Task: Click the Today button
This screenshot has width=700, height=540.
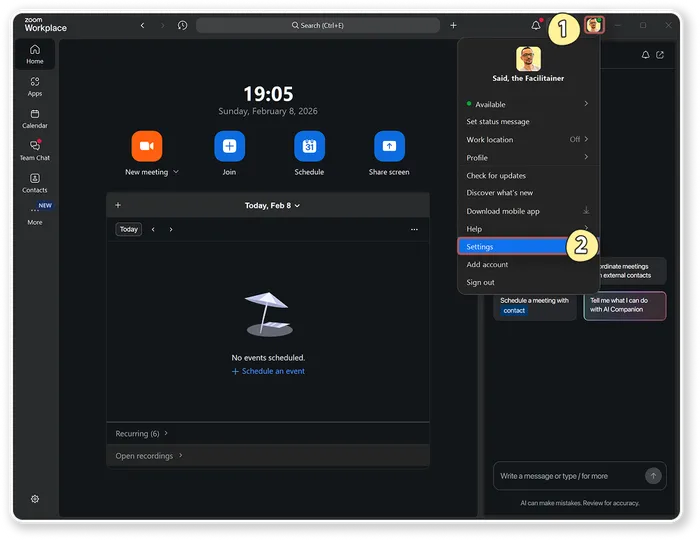Action: point(129,229)
